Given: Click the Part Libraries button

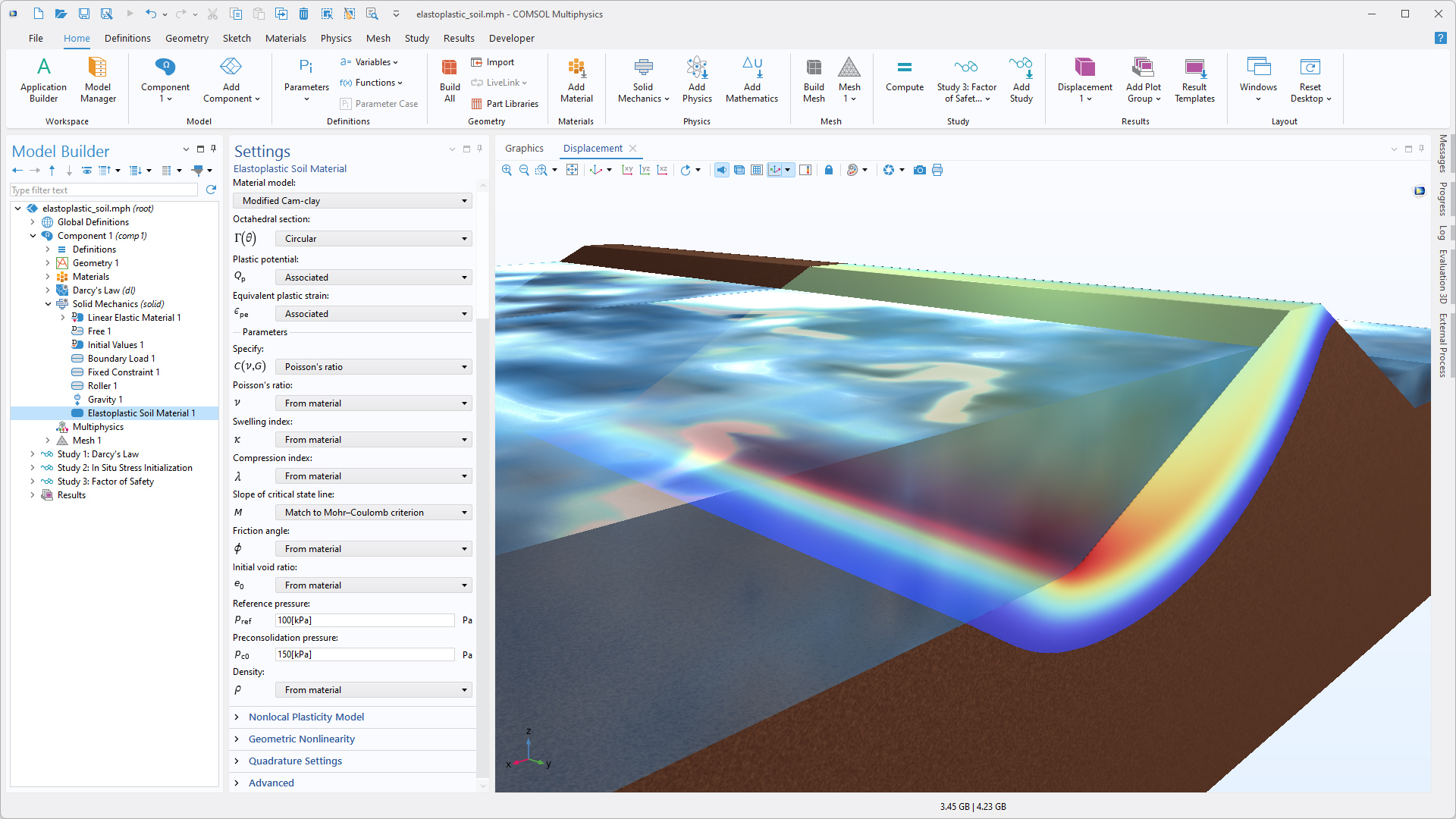Looking at the screenshot, I should (x=504, y=104).
